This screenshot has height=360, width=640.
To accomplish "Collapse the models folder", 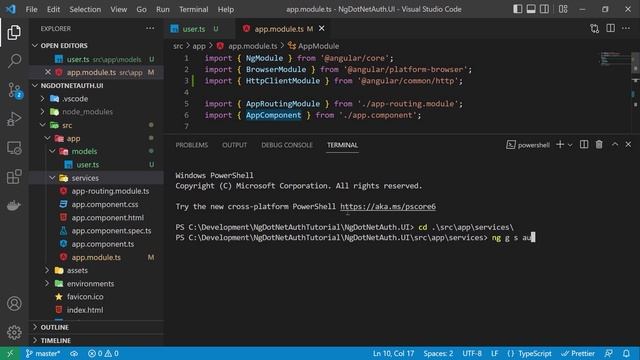I will click(x=52, y=151).
